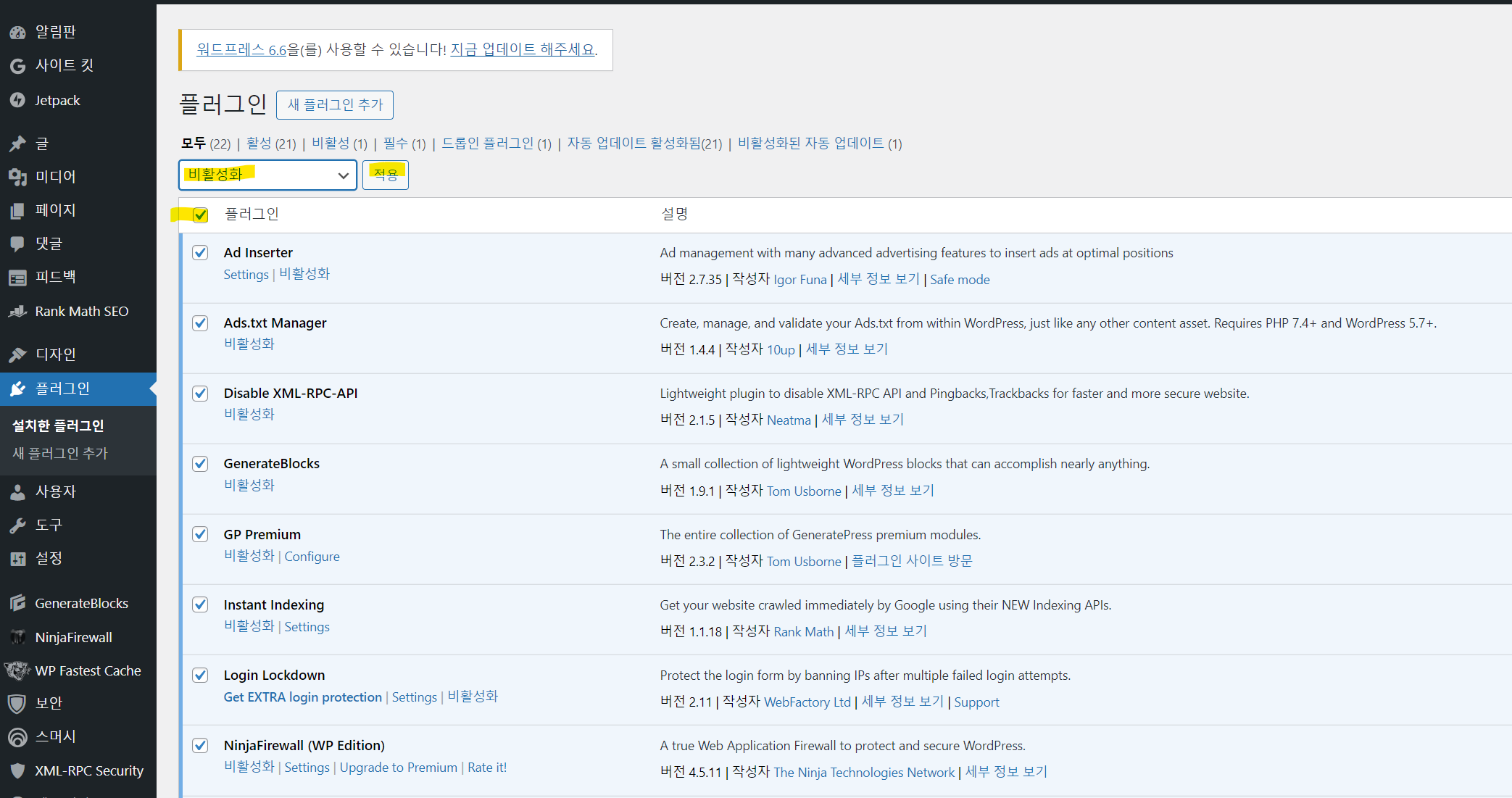Image resolution: width=1512 pixels, height=798 pixels.
Task: Follow the 지금 업데이트 해주세요 link
Action: [x=523, y=49]
